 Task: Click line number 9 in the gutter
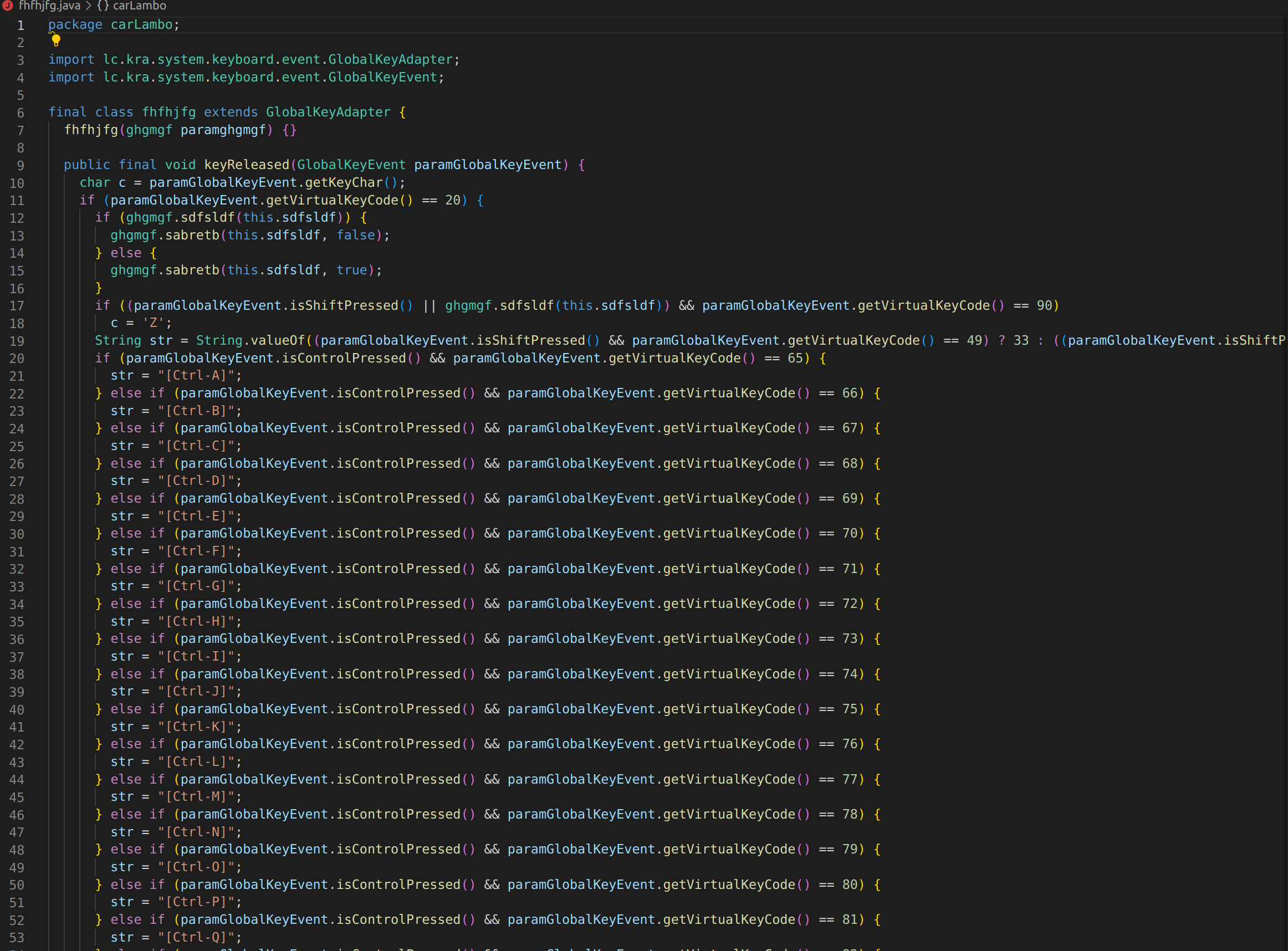coord(20,166)
